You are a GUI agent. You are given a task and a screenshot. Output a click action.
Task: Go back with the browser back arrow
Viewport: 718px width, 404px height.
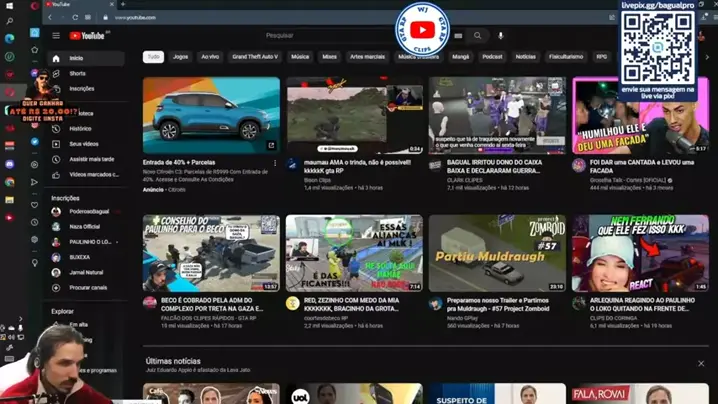50,17
